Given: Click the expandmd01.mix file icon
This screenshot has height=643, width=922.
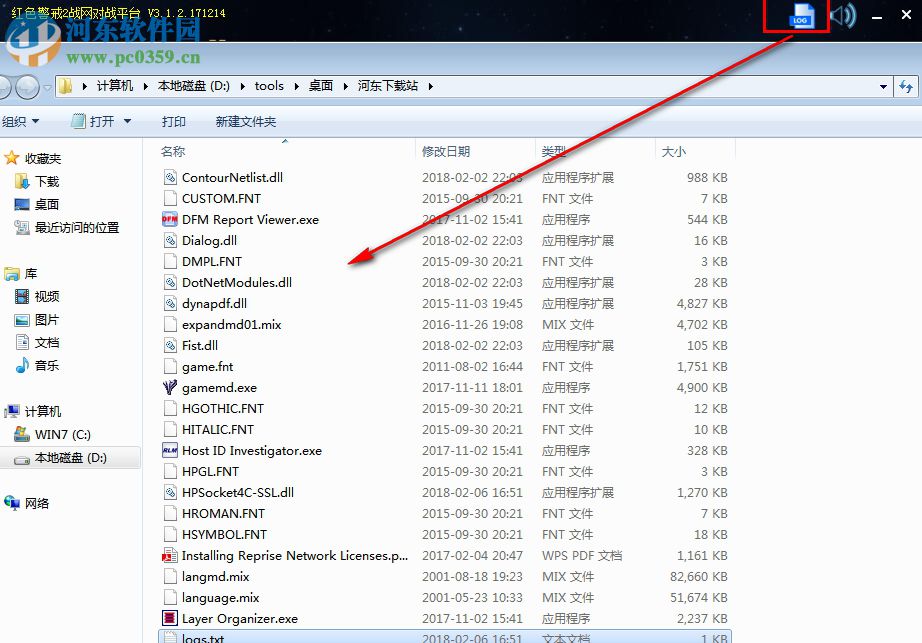Looking at the screenshot, I should (x=170, y=324).
